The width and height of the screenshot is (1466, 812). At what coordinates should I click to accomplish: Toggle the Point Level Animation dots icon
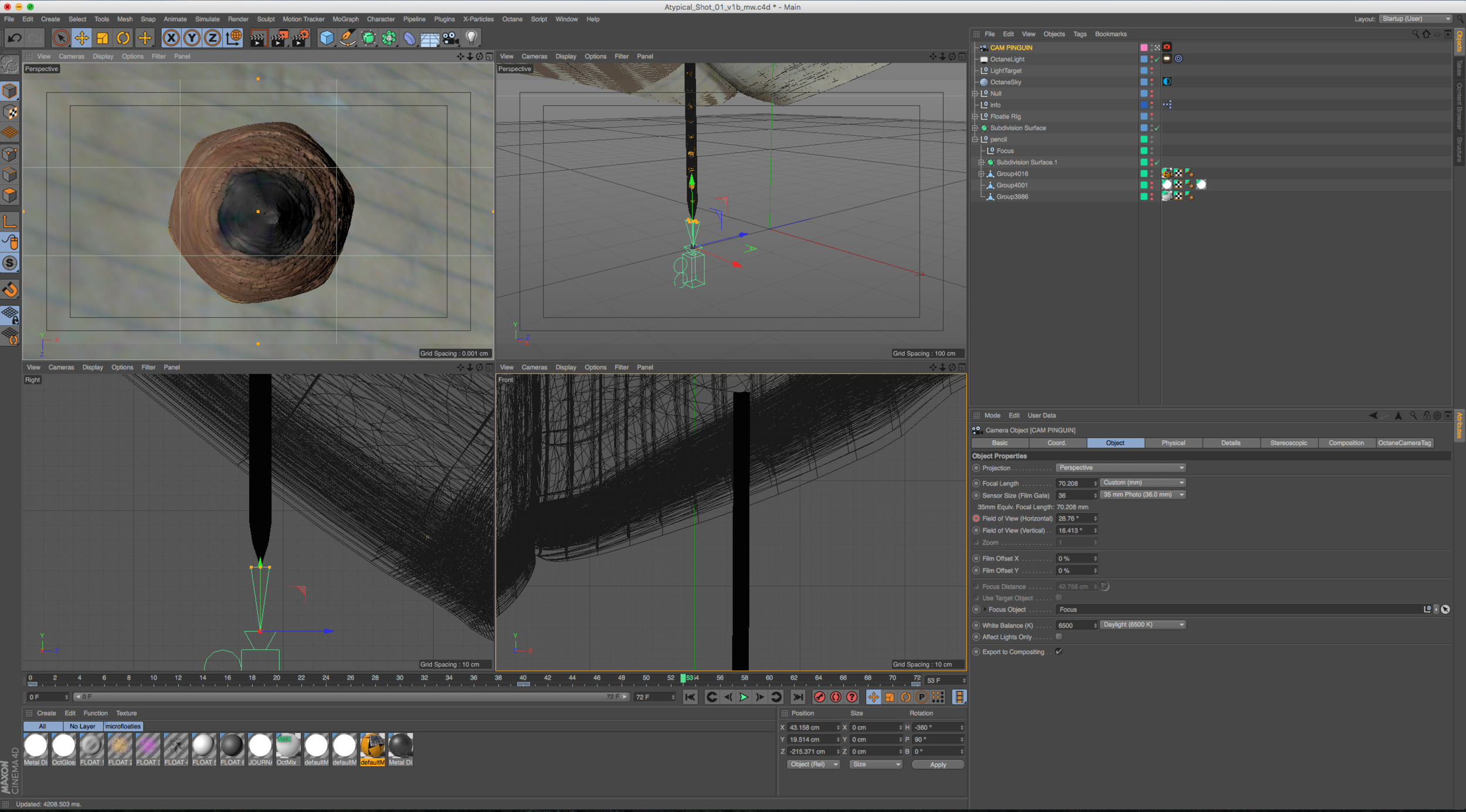[938, 697]
